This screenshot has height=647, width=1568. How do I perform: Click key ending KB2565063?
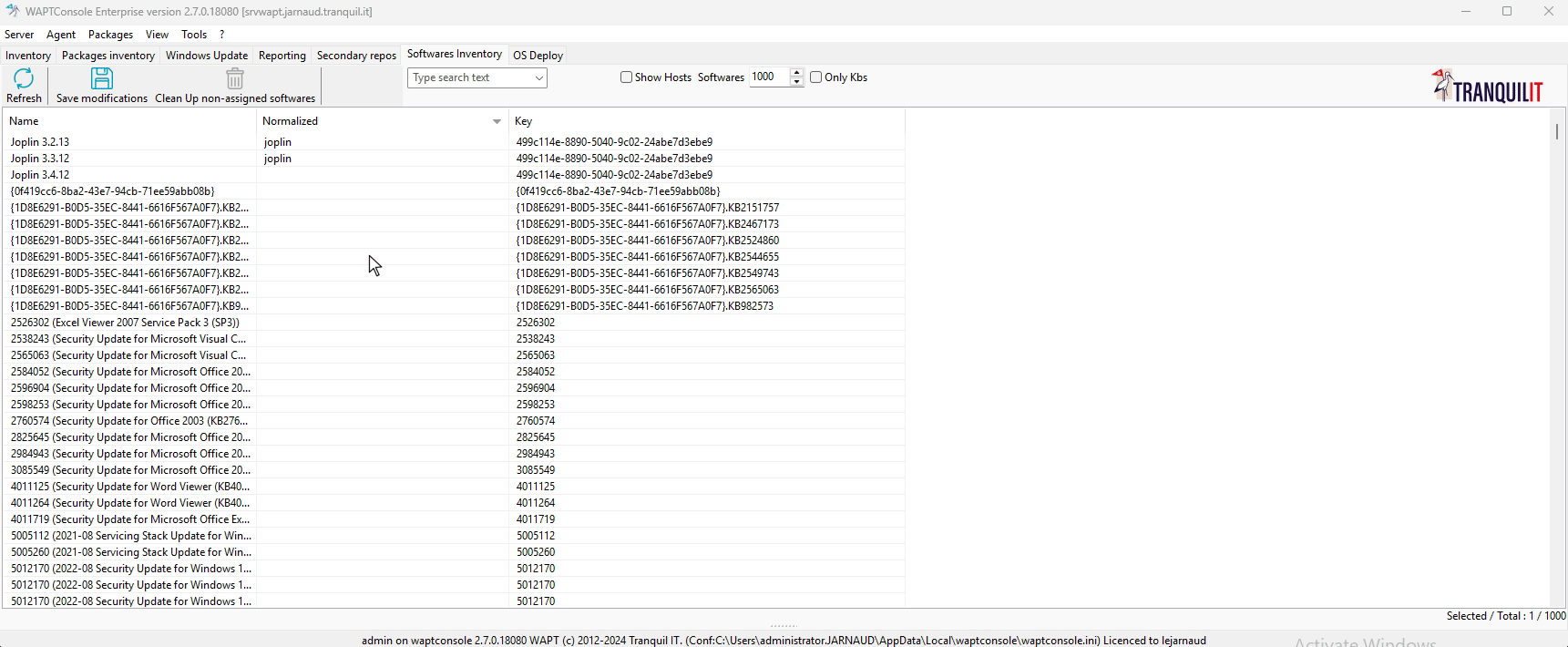coord(648,290)
